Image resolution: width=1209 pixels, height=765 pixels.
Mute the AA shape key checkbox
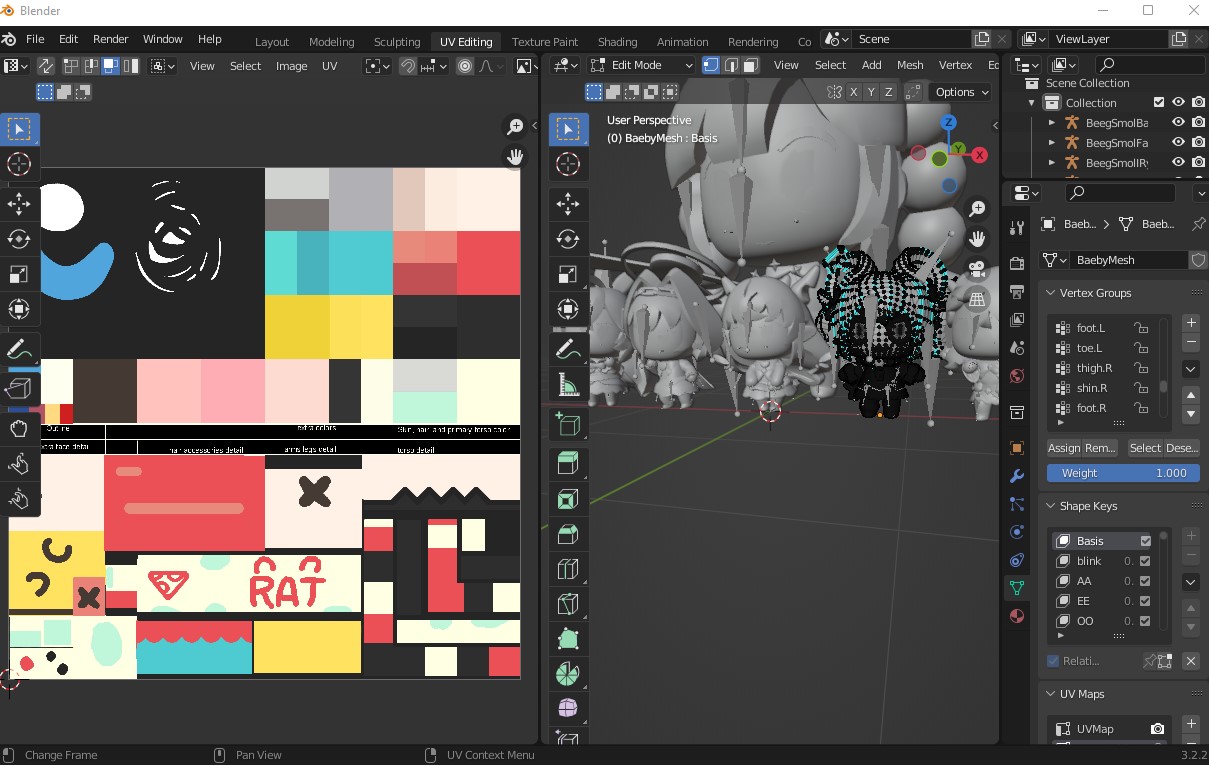1145,581
